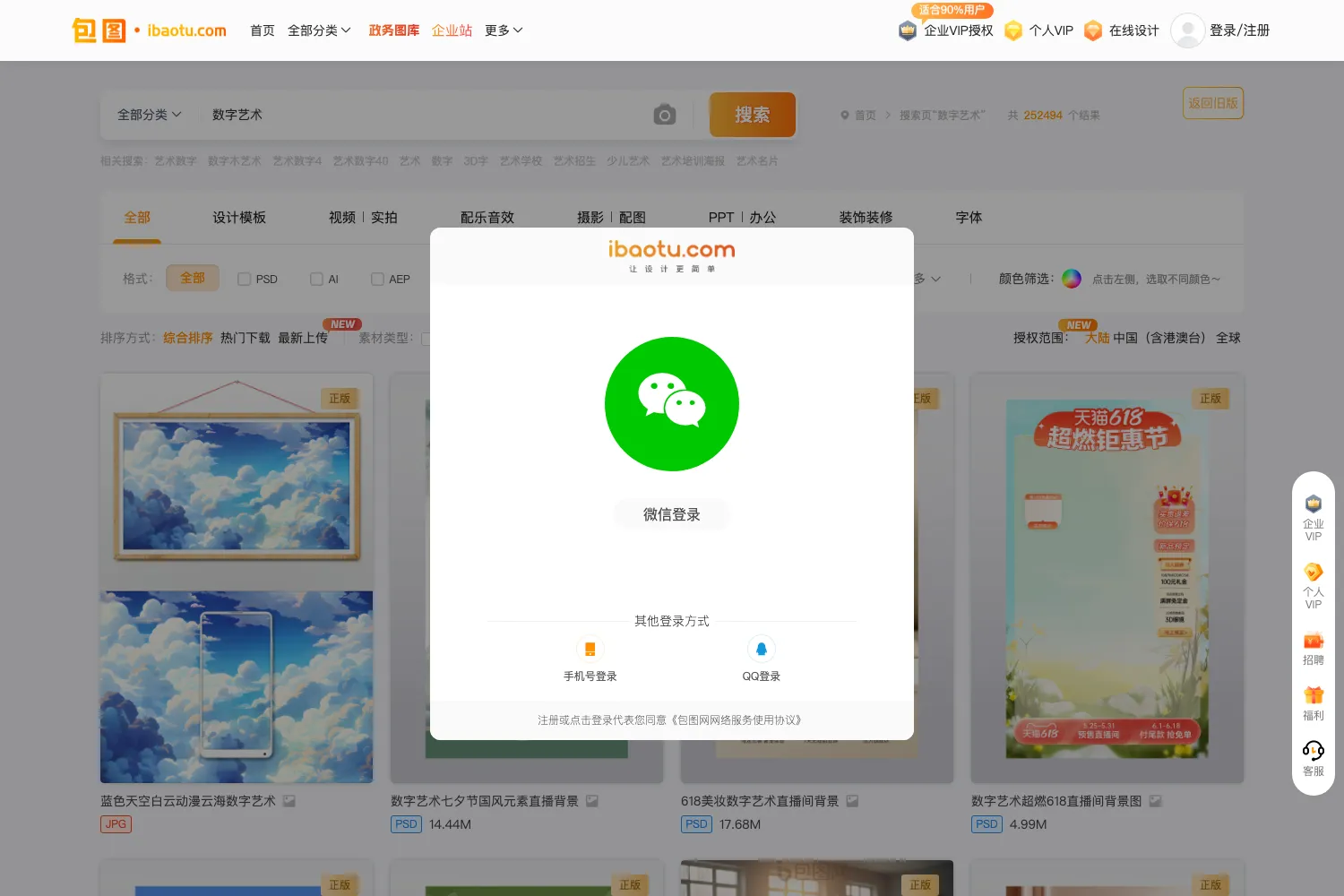Click the JPG format badge
This screenshot has width=1344, height=896.
tap(116, 824)
